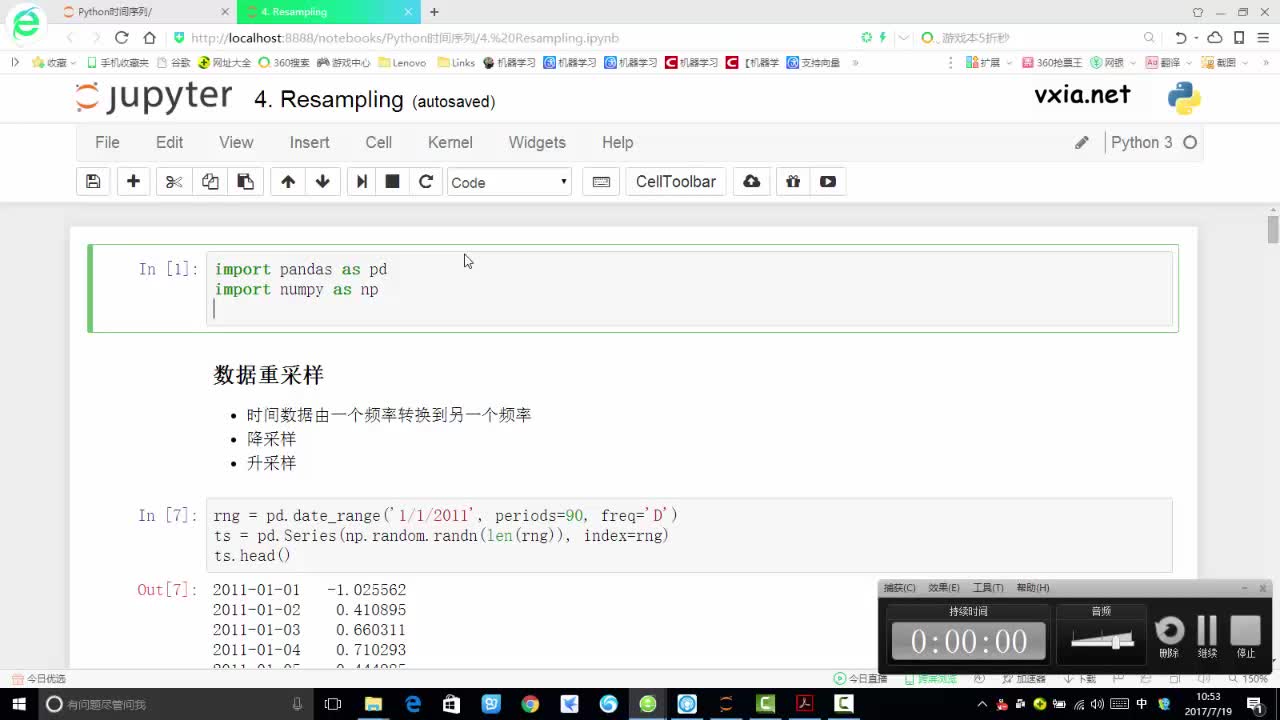Open the Widgets menu
The image size is (1280, 720).
[537, 143]
